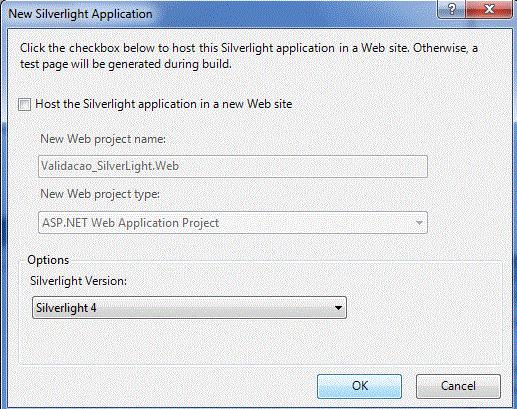Screen dimensions: 517x409
Task: Focus the New Web project name field
Action: 233,166
